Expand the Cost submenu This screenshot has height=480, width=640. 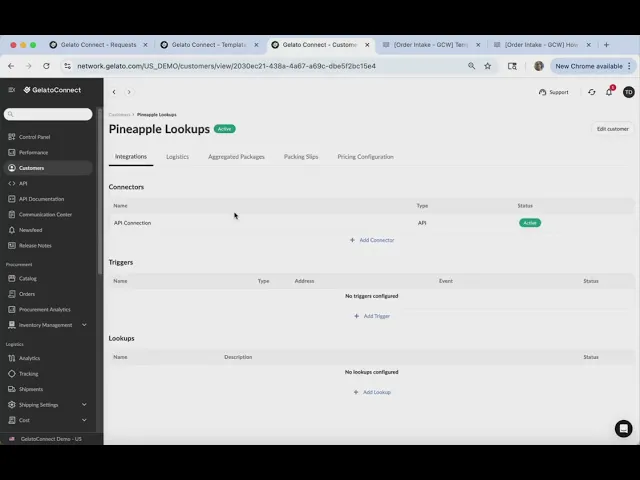pyautogui.click(x=84, y=420)
